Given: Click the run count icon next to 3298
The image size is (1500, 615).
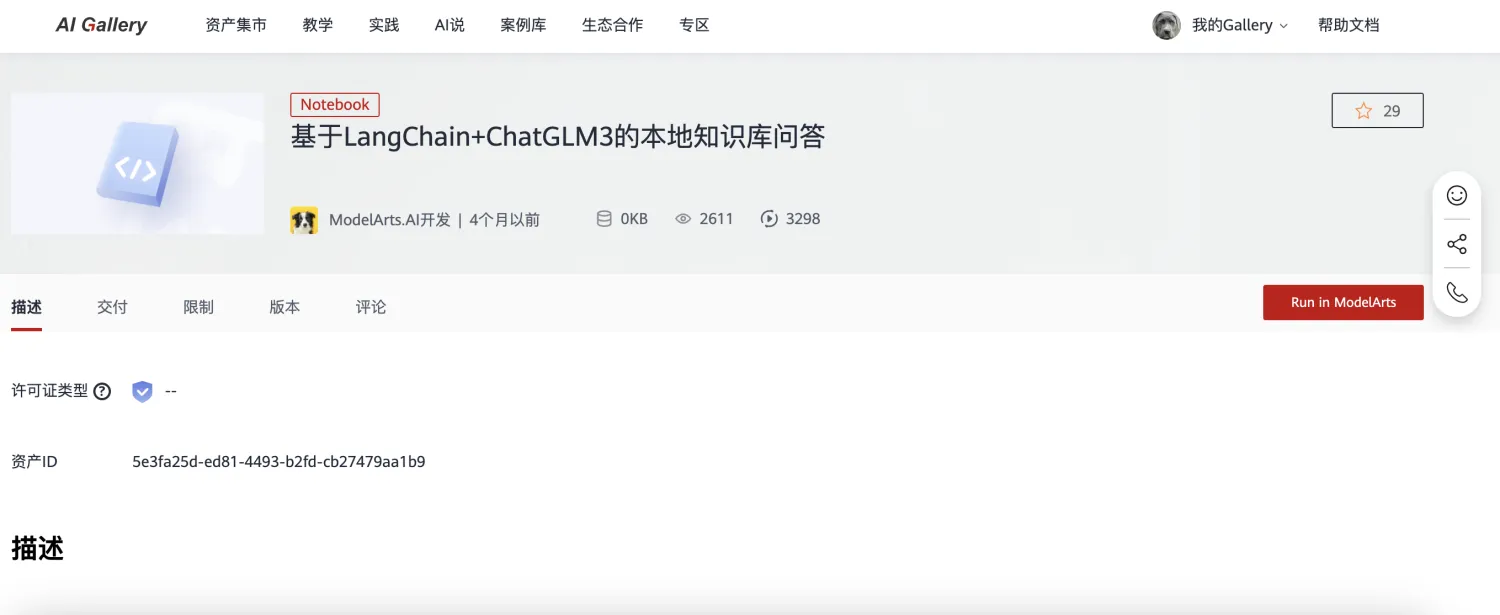Looking at the screenshot, I should click(769, 219).
